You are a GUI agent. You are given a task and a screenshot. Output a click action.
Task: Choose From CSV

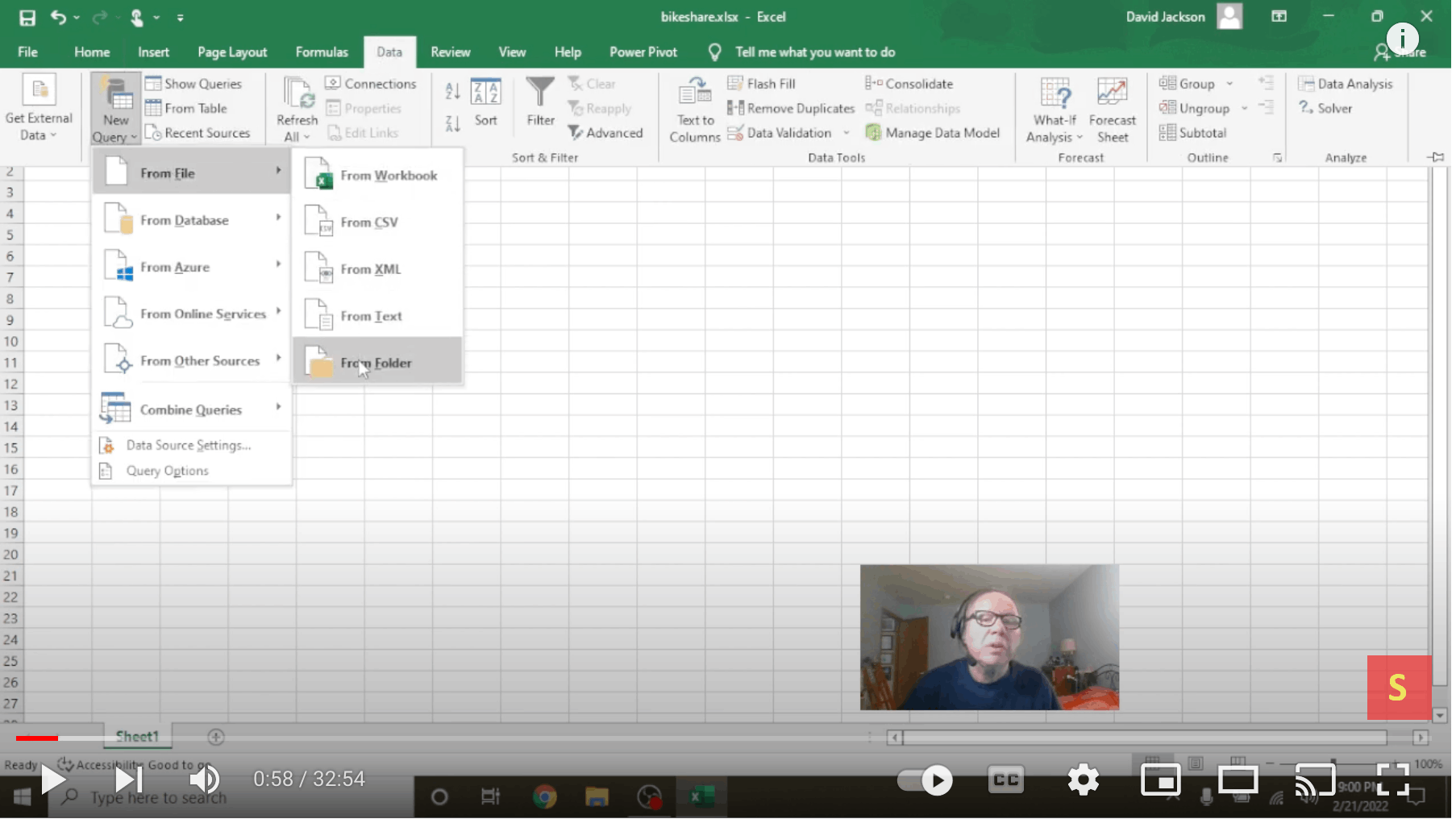tap(377, 222)
